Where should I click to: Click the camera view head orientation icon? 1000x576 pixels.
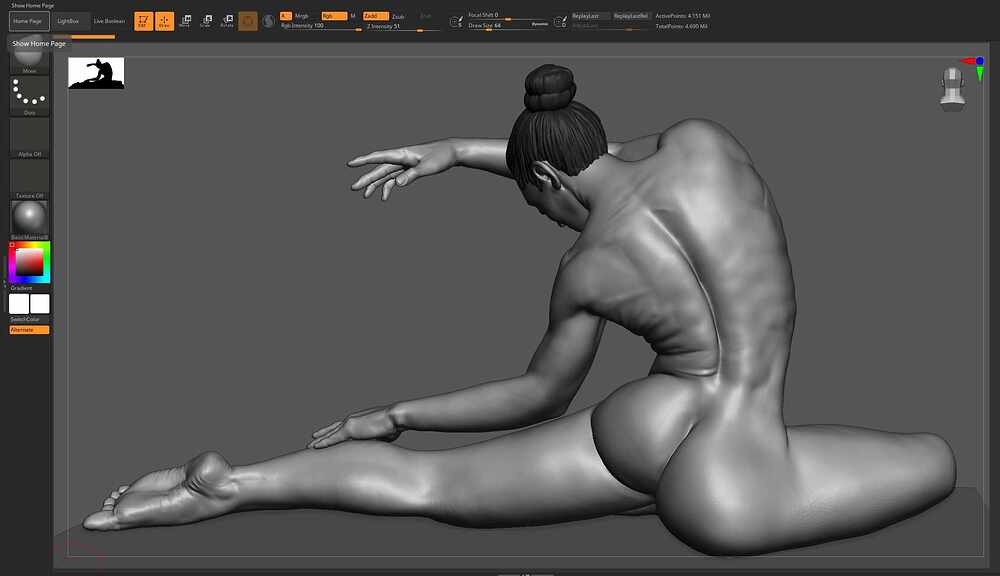[x=952, y=87]
